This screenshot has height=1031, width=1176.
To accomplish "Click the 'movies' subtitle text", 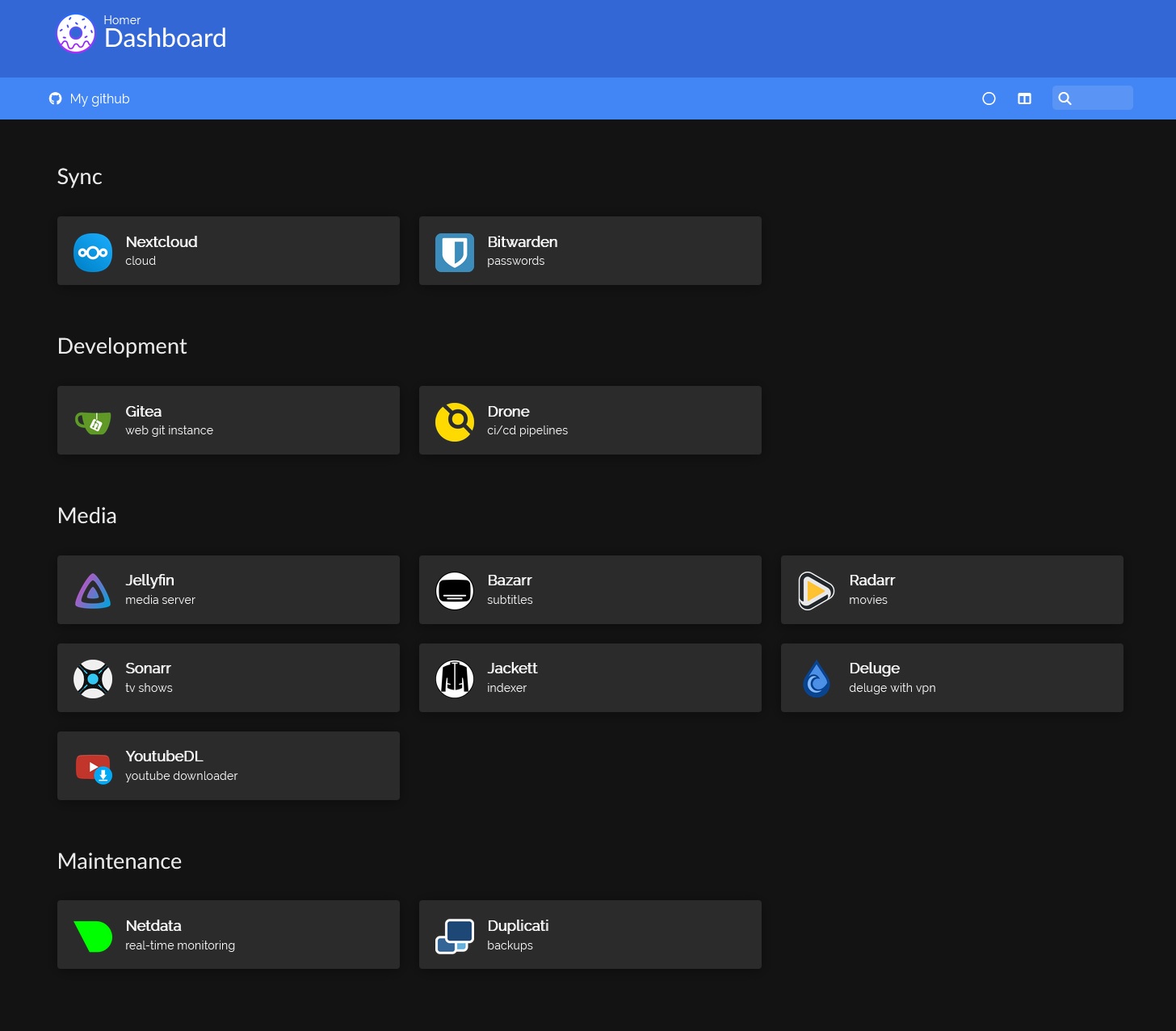I will click(x=868, y=600).
